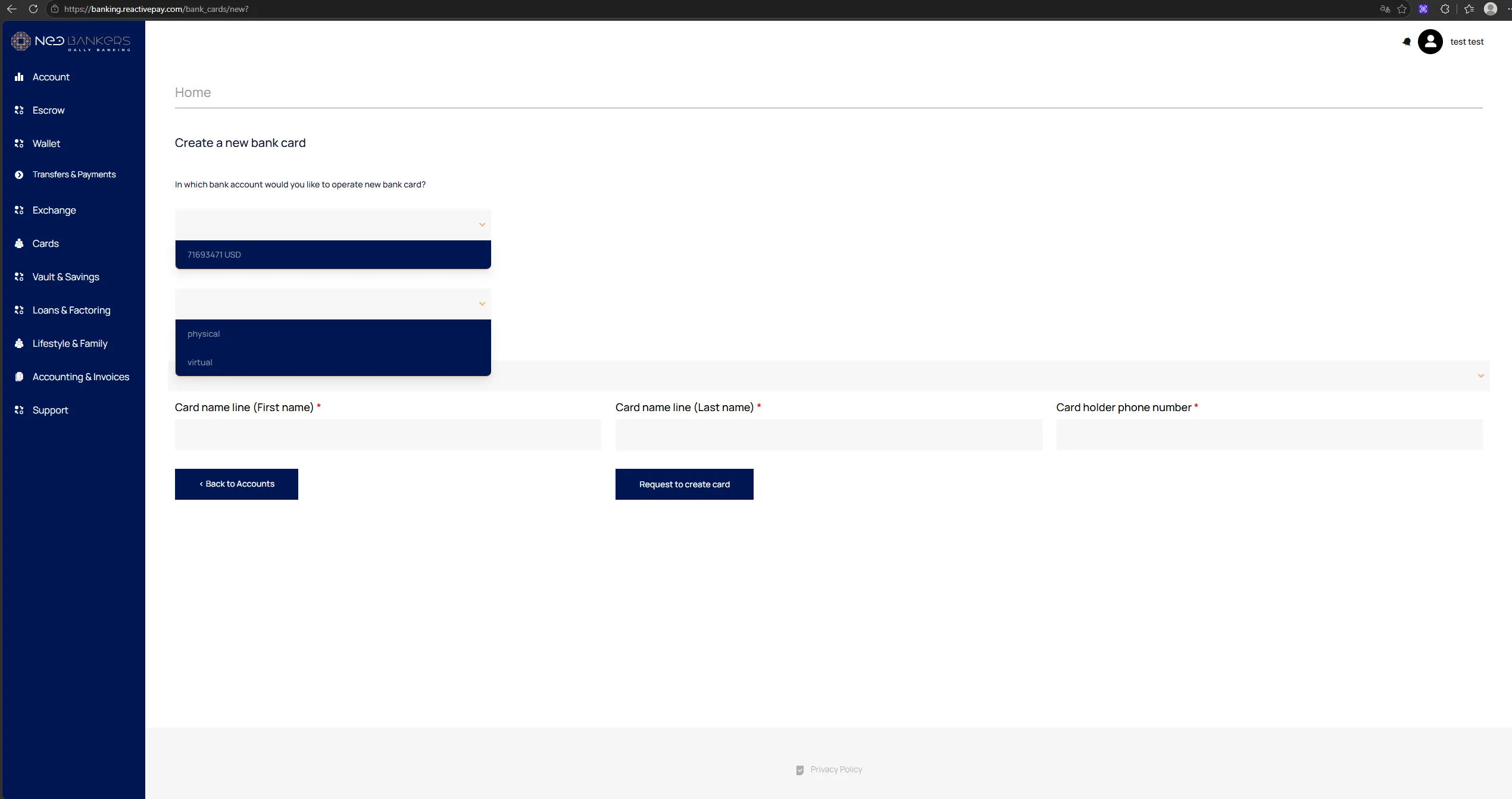Viewport: 1512px width, 799px height.
Task: Click the Neo Bankers logo
Action: 71,41
